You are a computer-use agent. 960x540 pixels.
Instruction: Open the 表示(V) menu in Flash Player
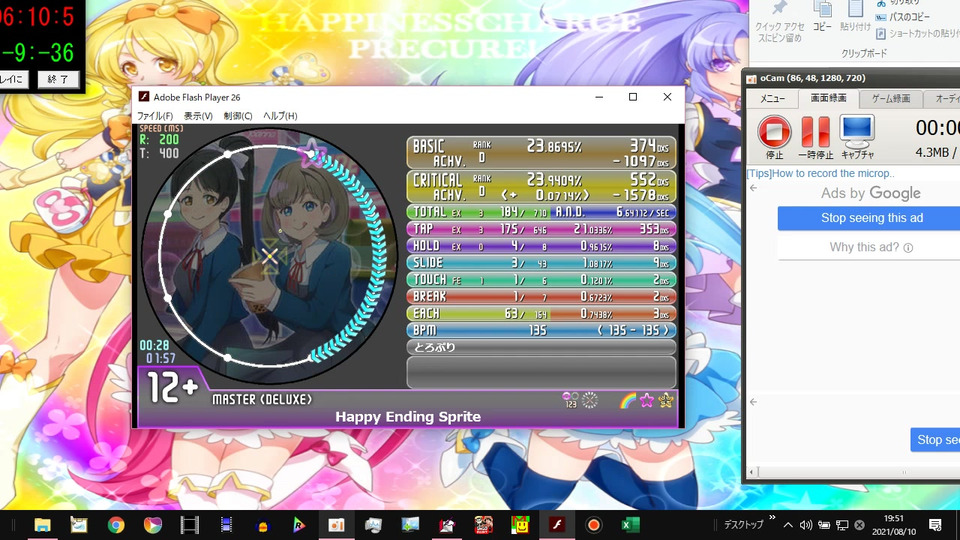198,116
